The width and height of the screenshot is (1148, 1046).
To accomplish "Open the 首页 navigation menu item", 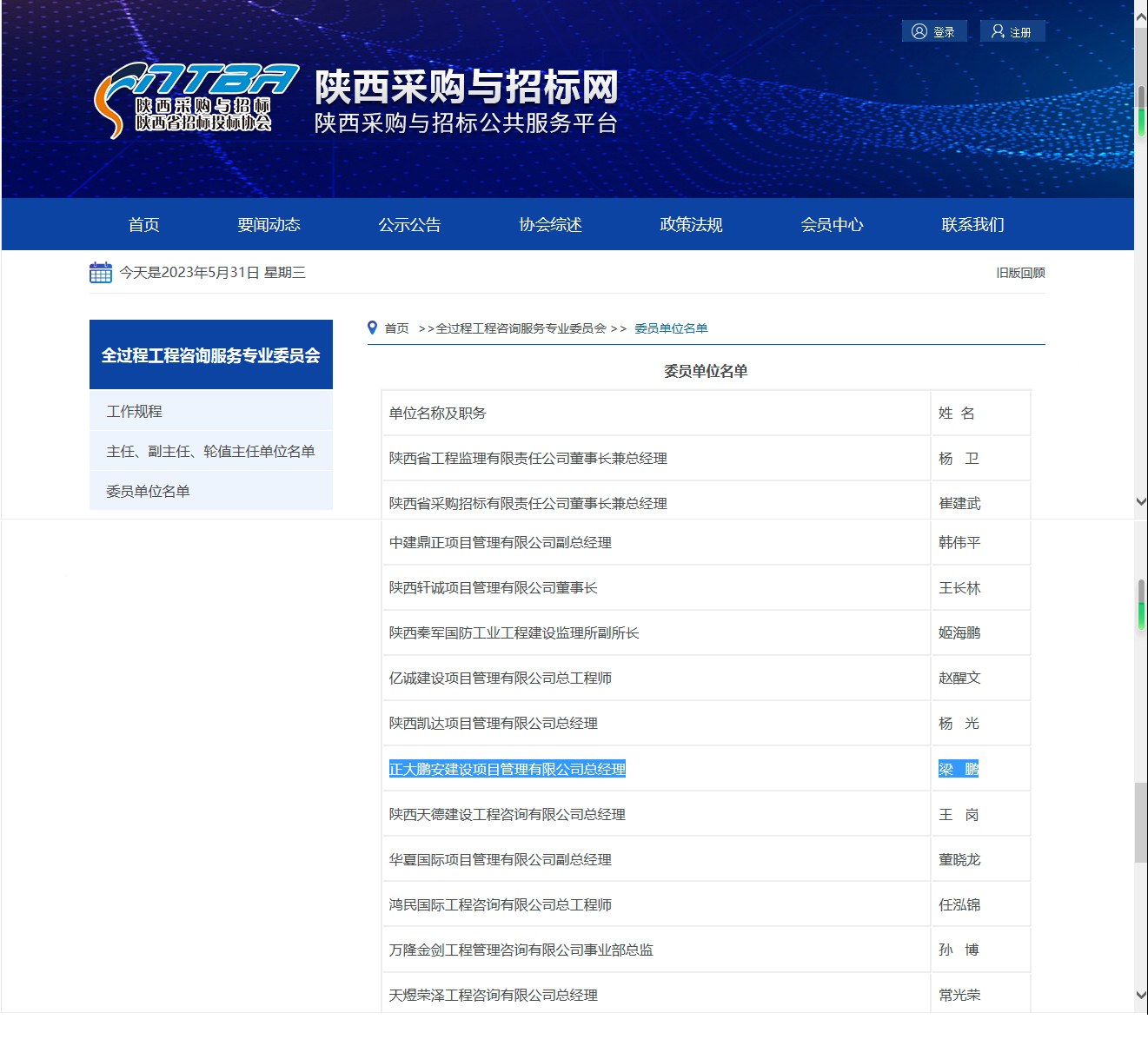I will click(x=143, y=225).
